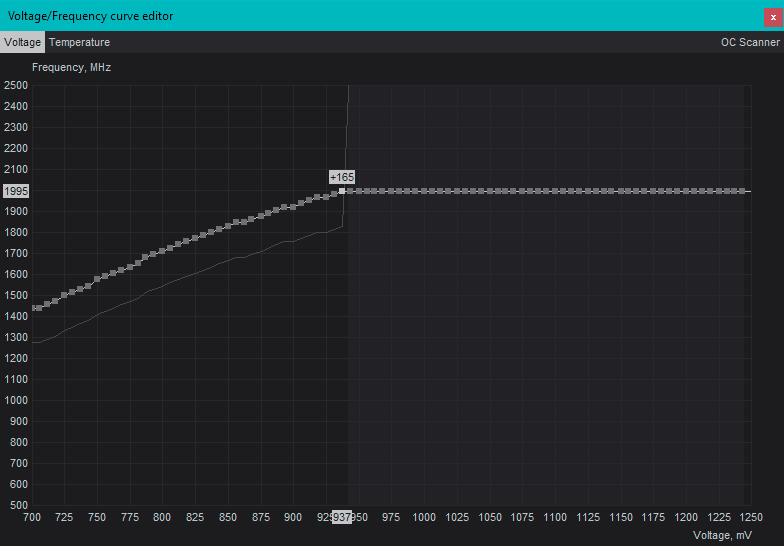Click the 1000 label on the voltage axis

click(424, 517)
